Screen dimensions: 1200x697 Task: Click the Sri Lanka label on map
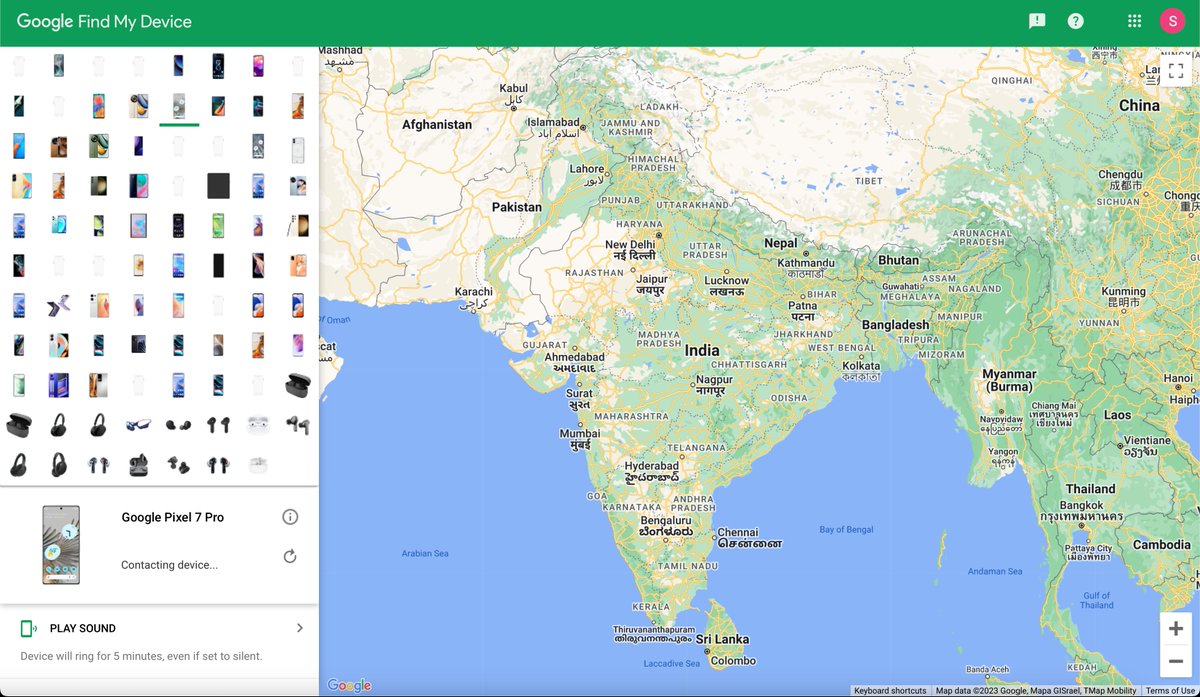point(722,639)
